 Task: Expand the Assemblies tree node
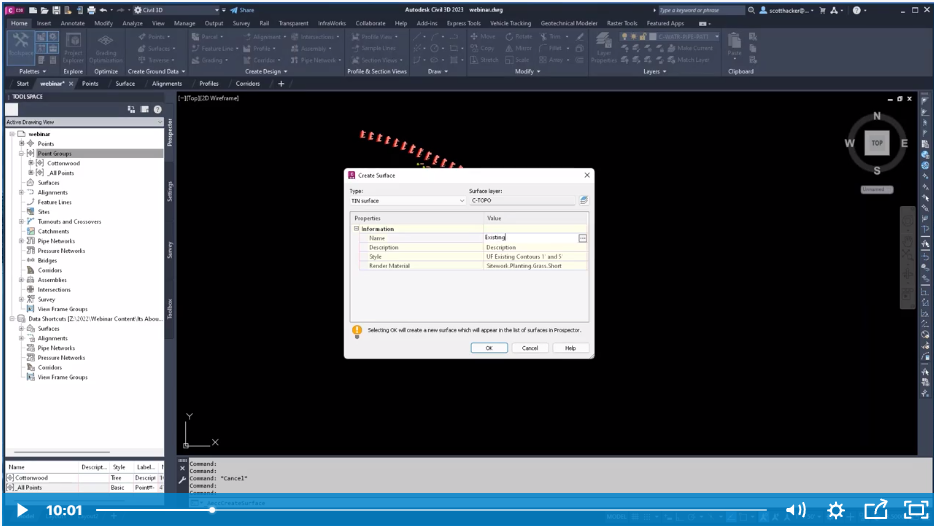[21, 280]
